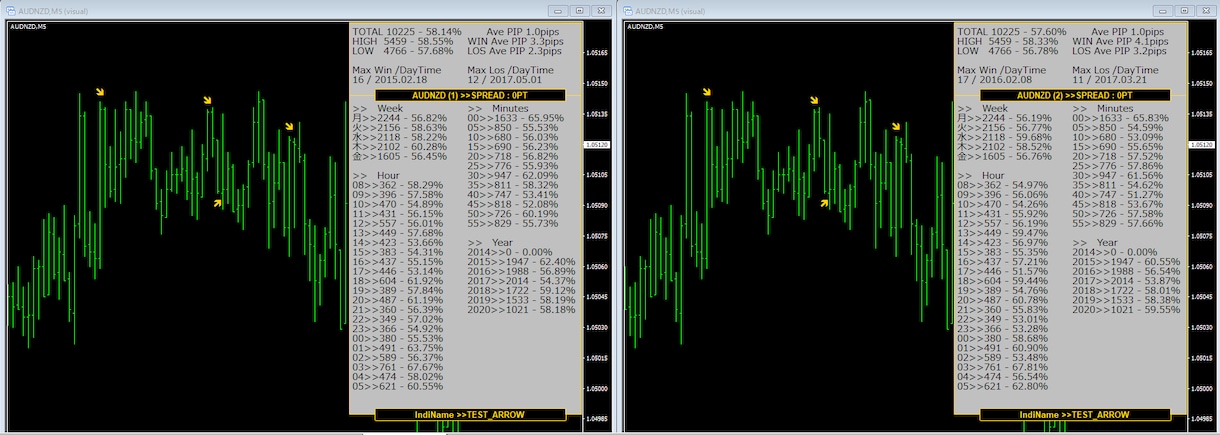Click the 1.05120 current price label, right chart
The height and width of the screenshot is (435, 1220).
pyautogui.click(x=1201, y=145)
